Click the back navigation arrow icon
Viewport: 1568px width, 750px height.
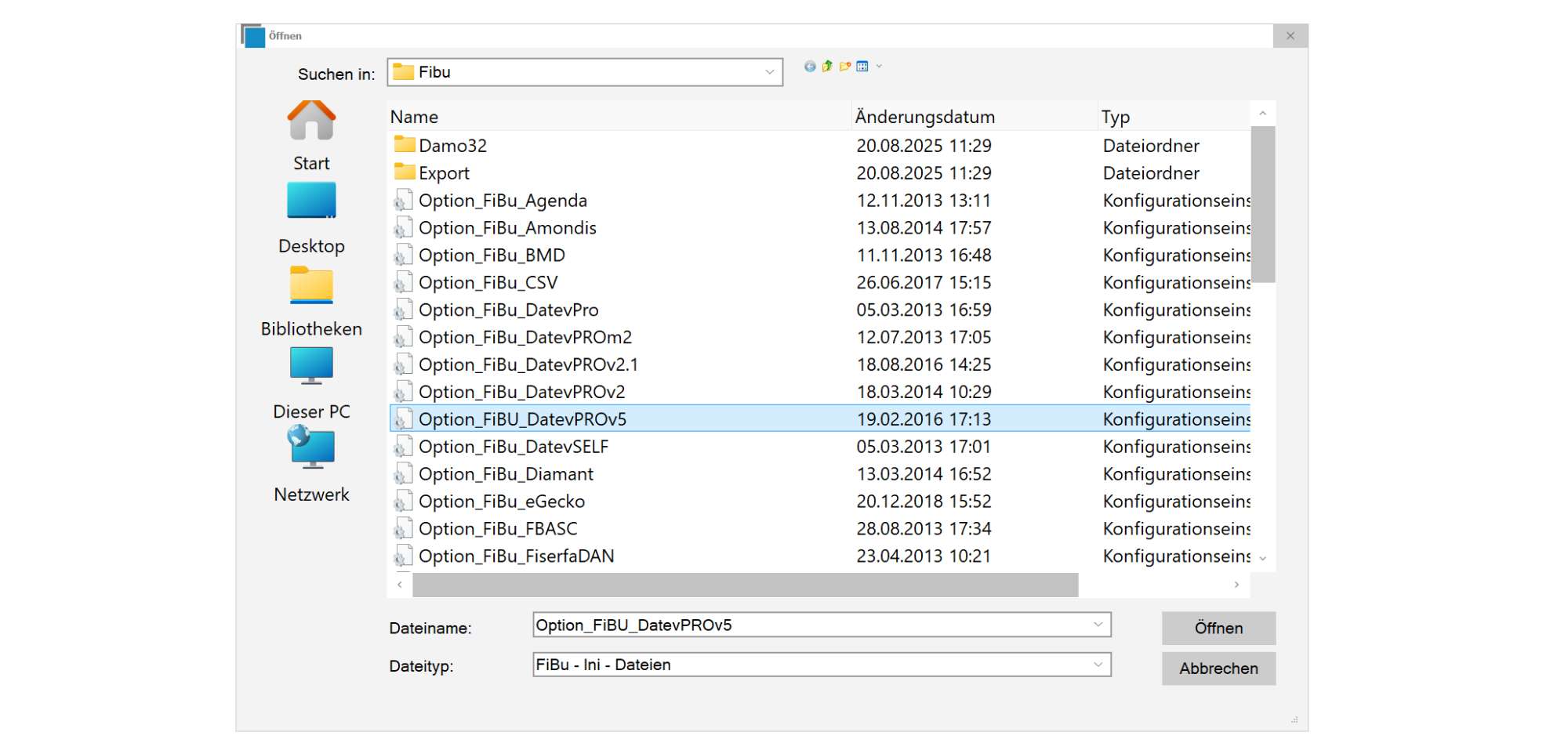click(x=810, y=67)
